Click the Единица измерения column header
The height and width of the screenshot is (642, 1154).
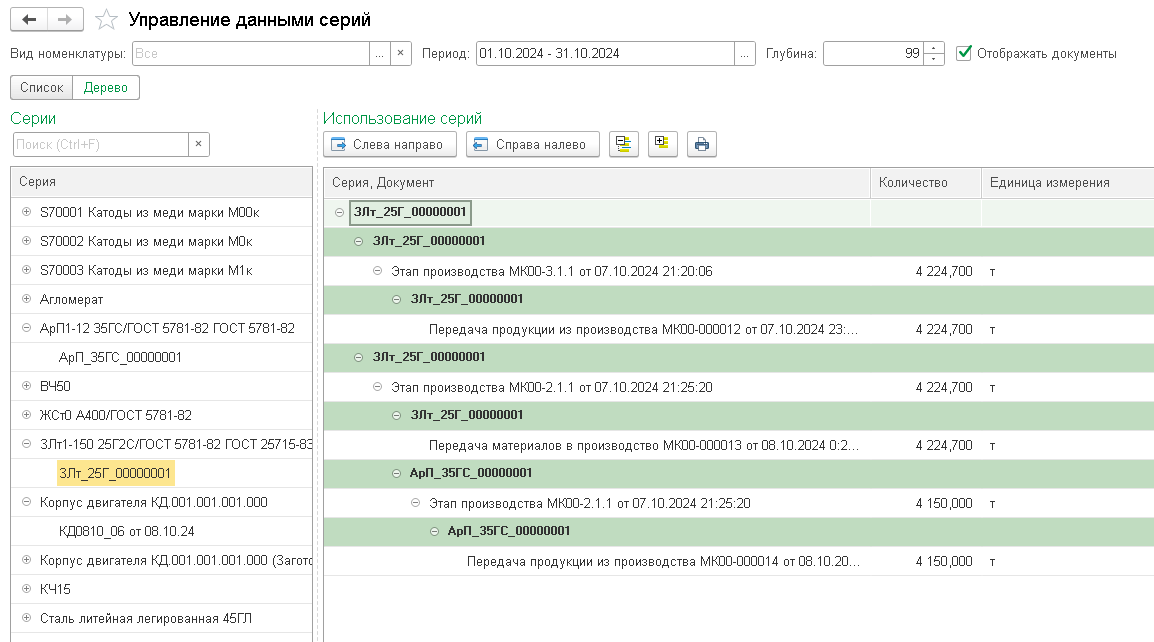click(x=1067, y=182)
